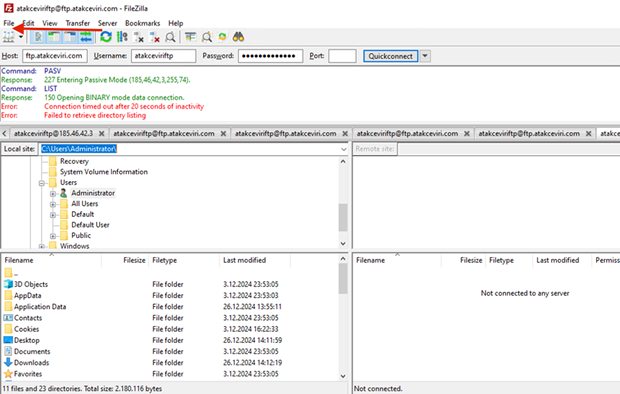Toggle processing of the transfer queue

click(123, 37)
